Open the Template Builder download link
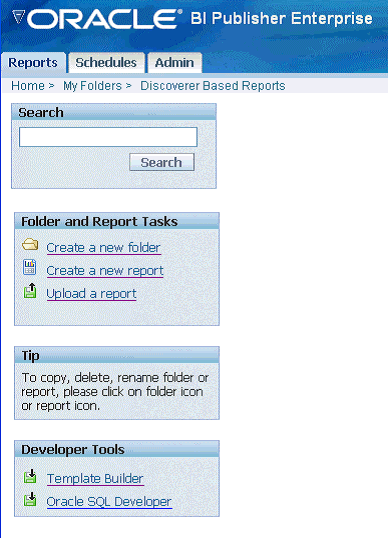This screenshot has width=388, height=538. (x=95, y=479)
